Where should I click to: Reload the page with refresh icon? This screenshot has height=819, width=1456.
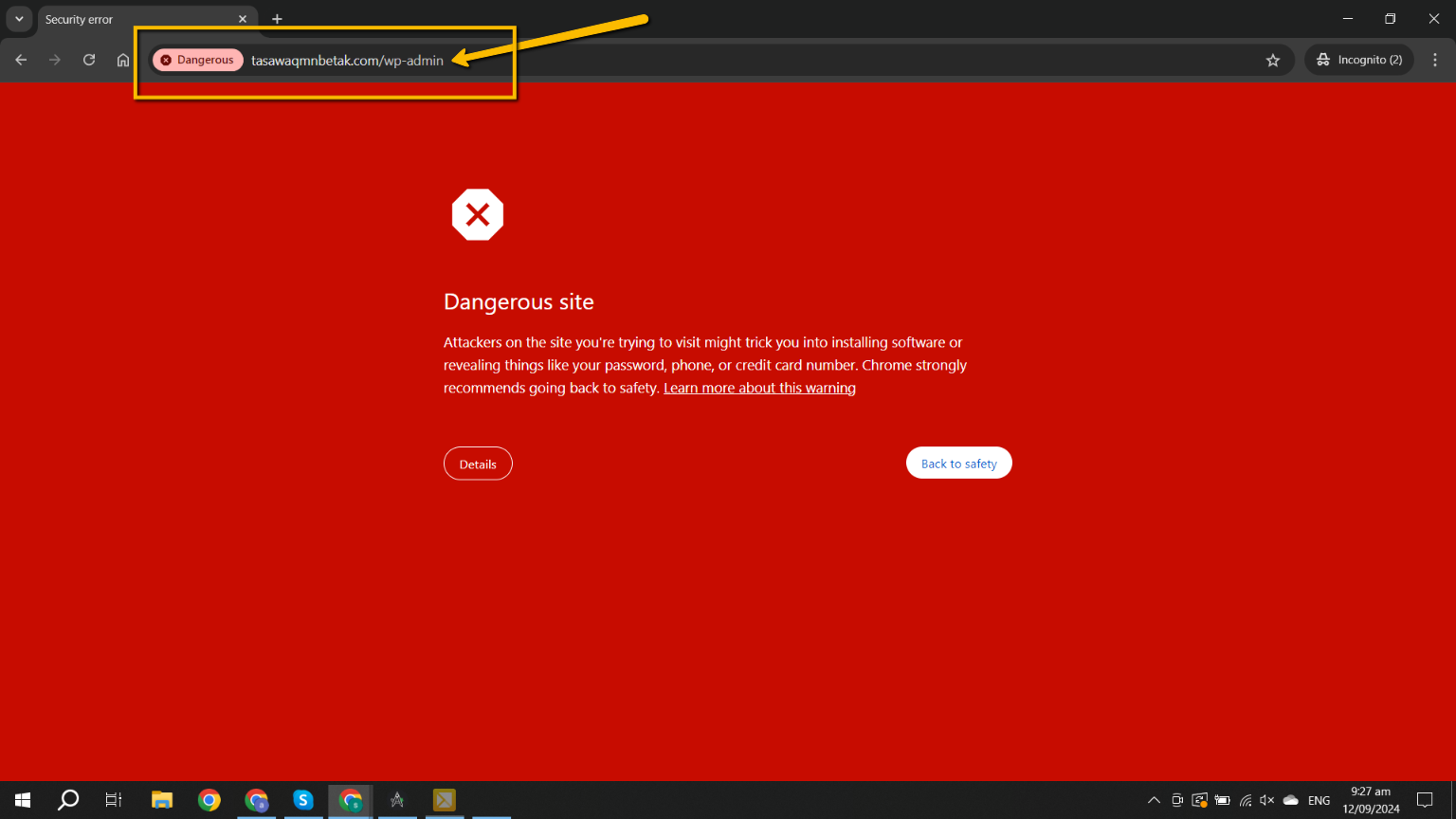pos(89,60)
